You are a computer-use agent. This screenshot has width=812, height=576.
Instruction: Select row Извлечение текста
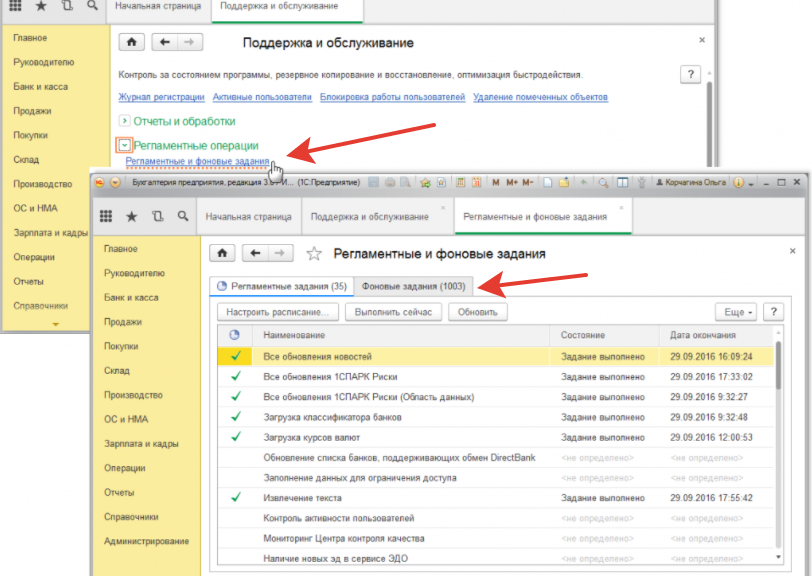(x=496, y=498)
